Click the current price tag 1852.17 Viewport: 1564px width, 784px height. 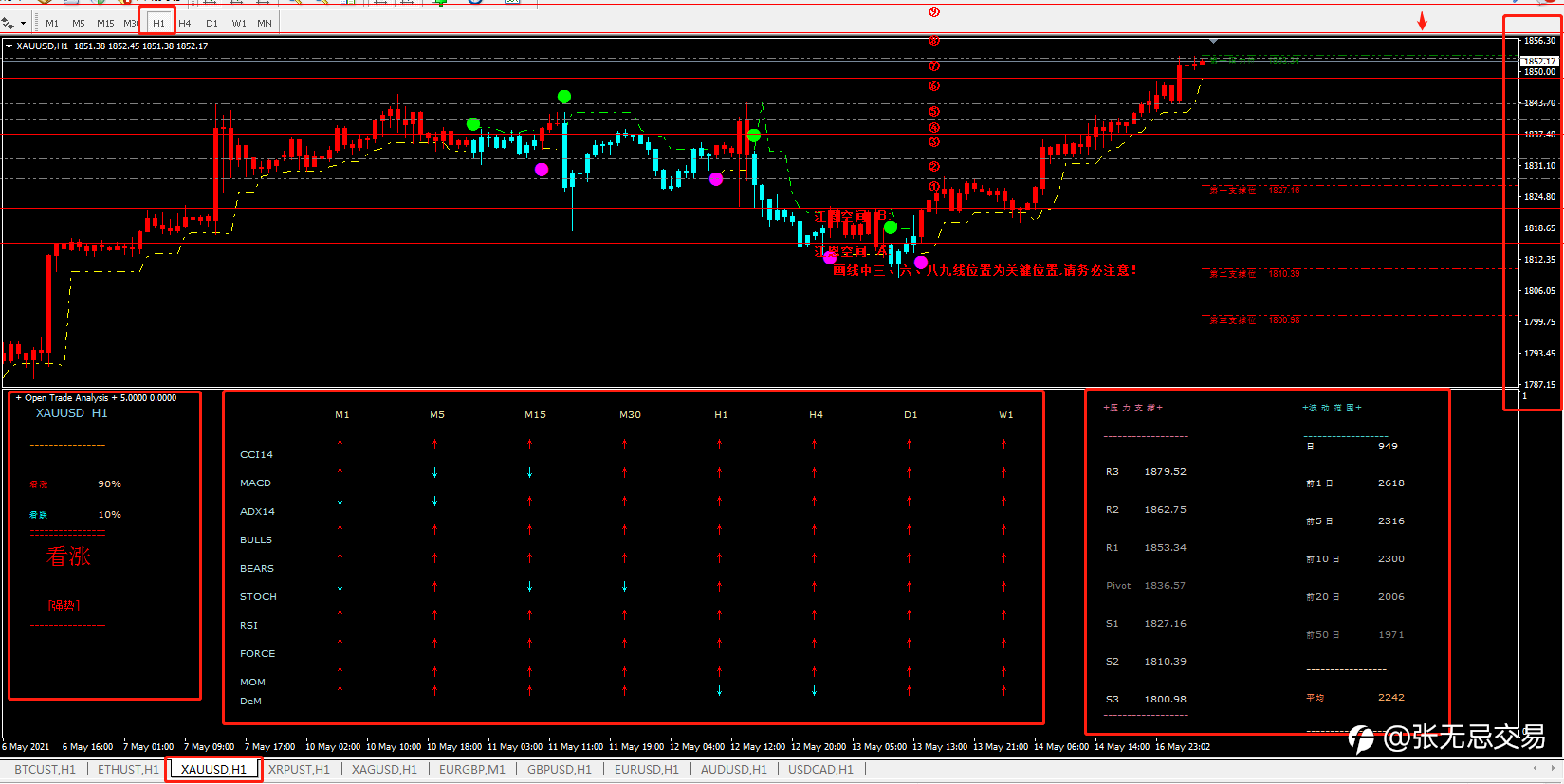click(1539, 61)
